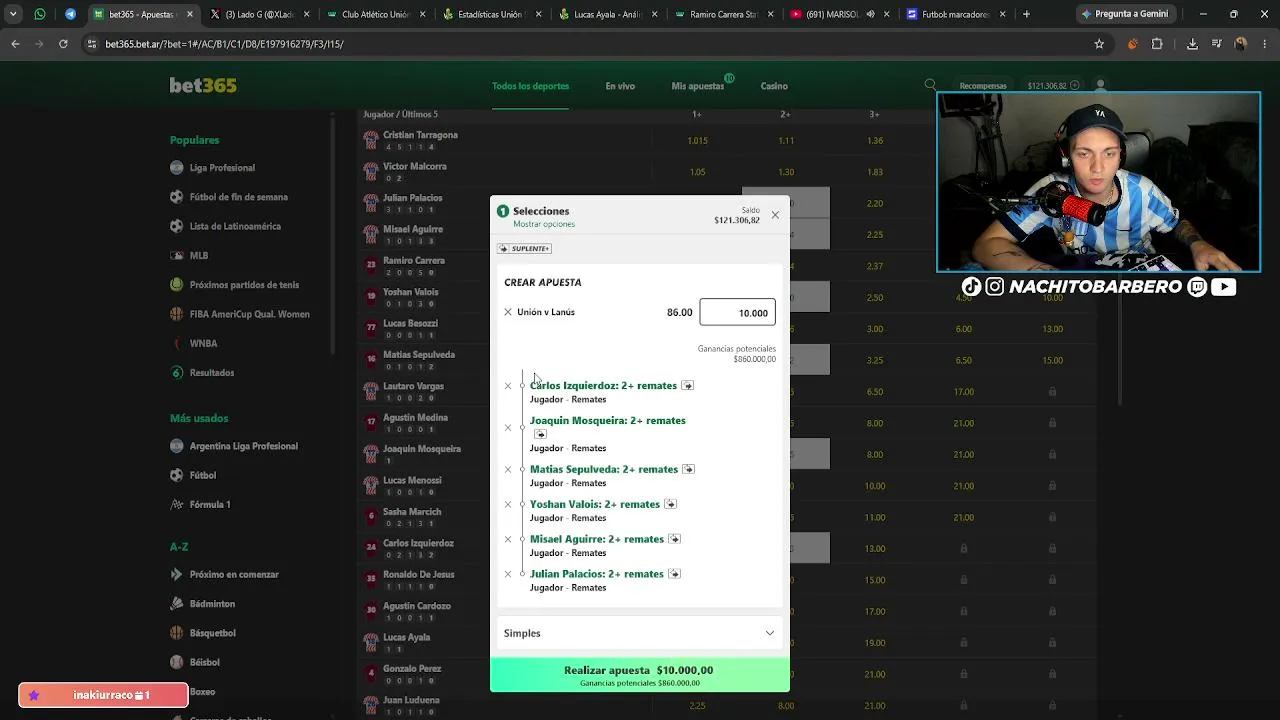
Task: Open browser downloads icon
Action: coord(1192,44)
